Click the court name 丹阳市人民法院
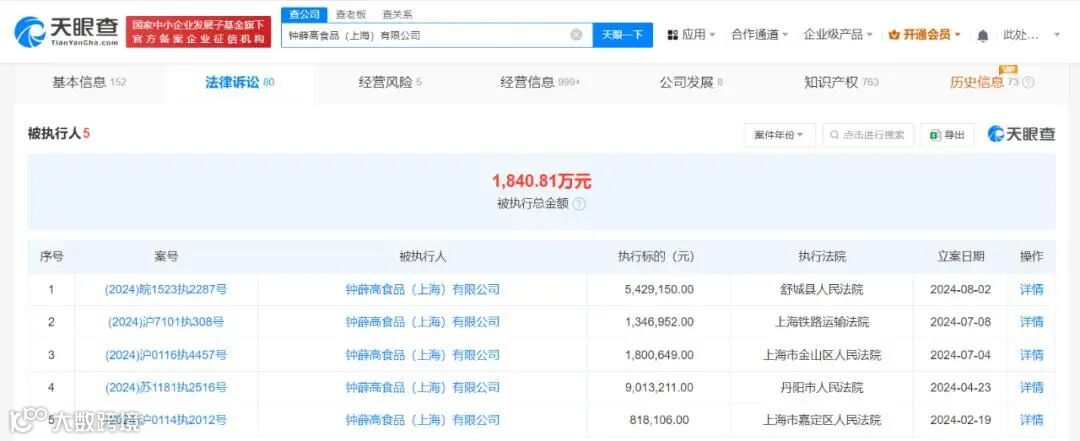This screenshot has height=441, width=1080. [x=822, y=388]
